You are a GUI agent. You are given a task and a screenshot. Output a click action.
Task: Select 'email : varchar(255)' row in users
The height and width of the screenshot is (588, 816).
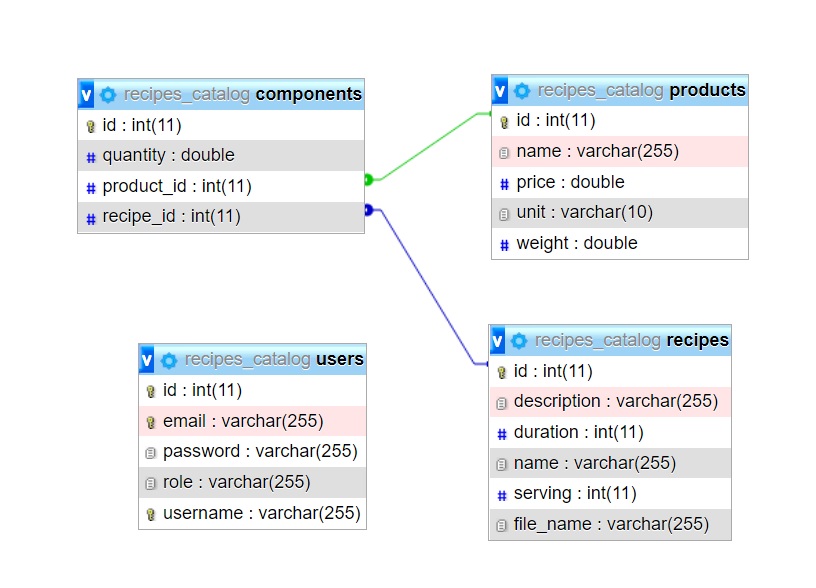252,421
